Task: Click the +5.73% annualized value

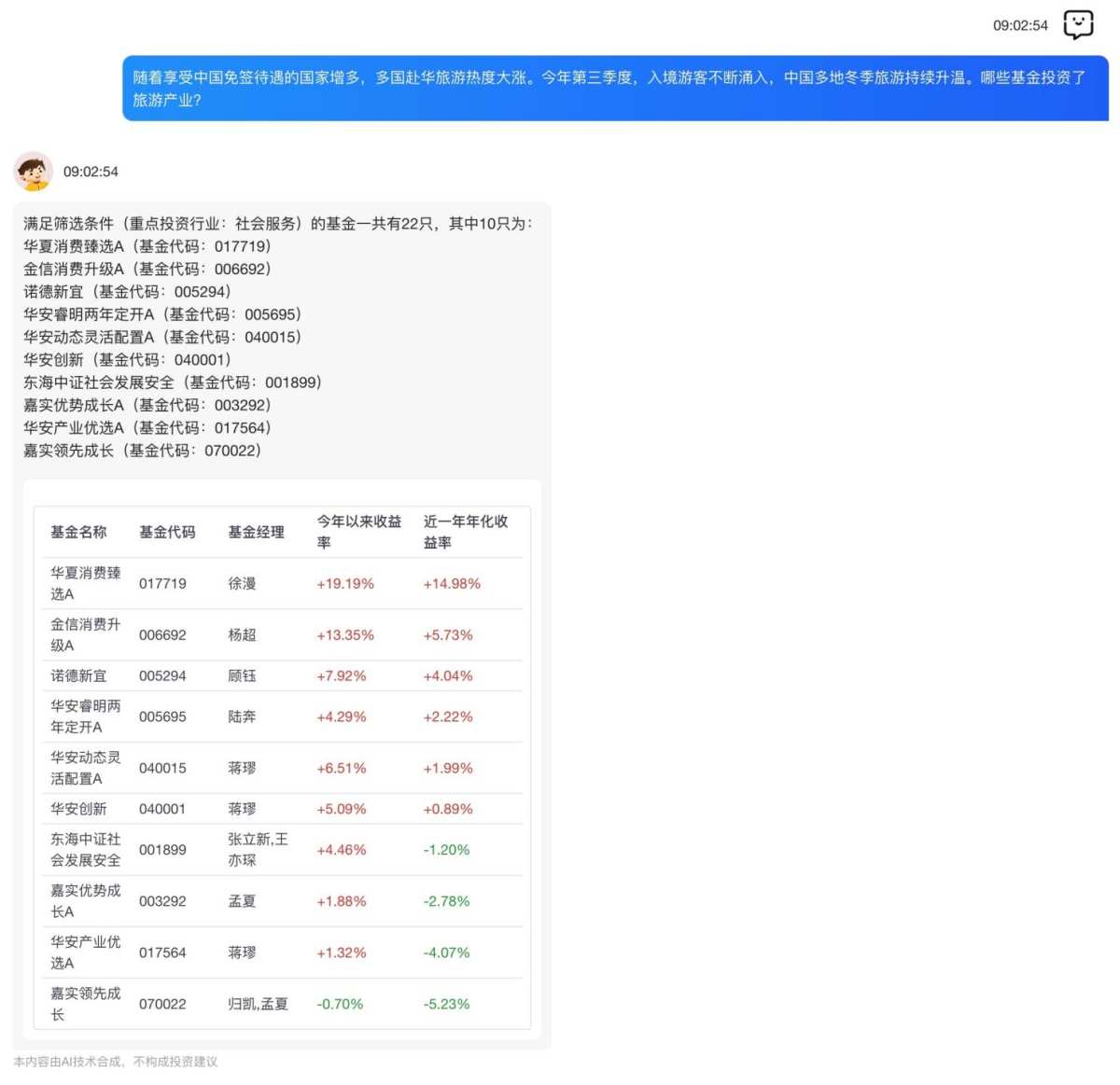Action: click(x=448, y=635)
